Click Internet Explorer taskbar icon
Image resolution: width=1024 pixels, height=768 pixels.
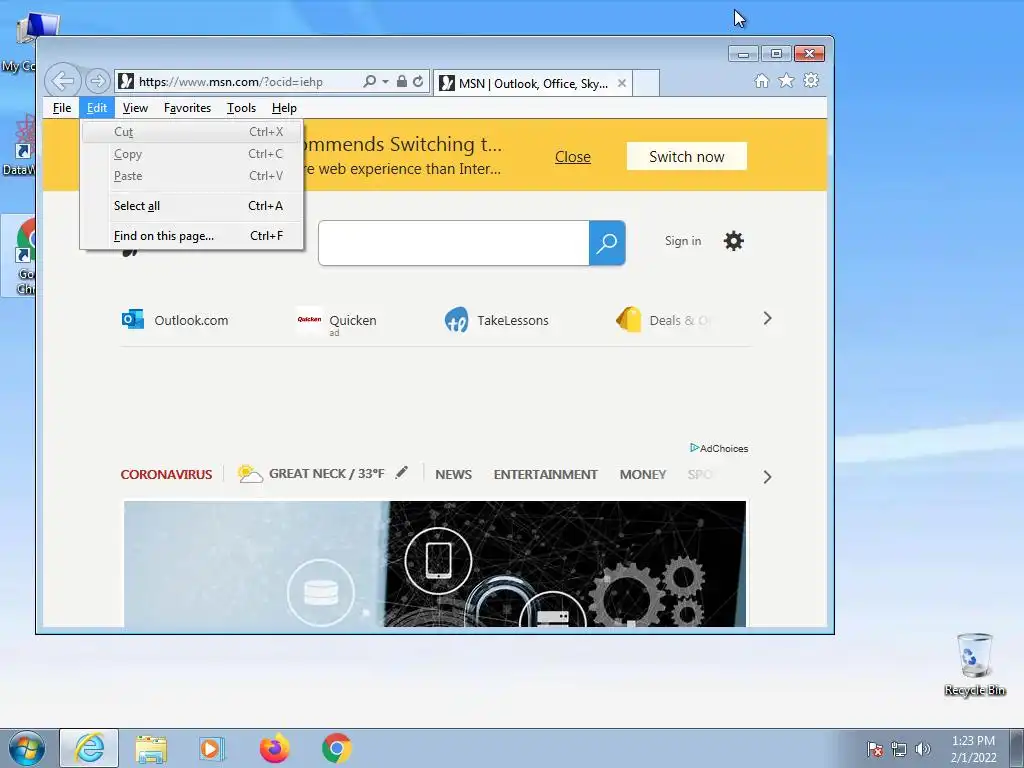89,748
